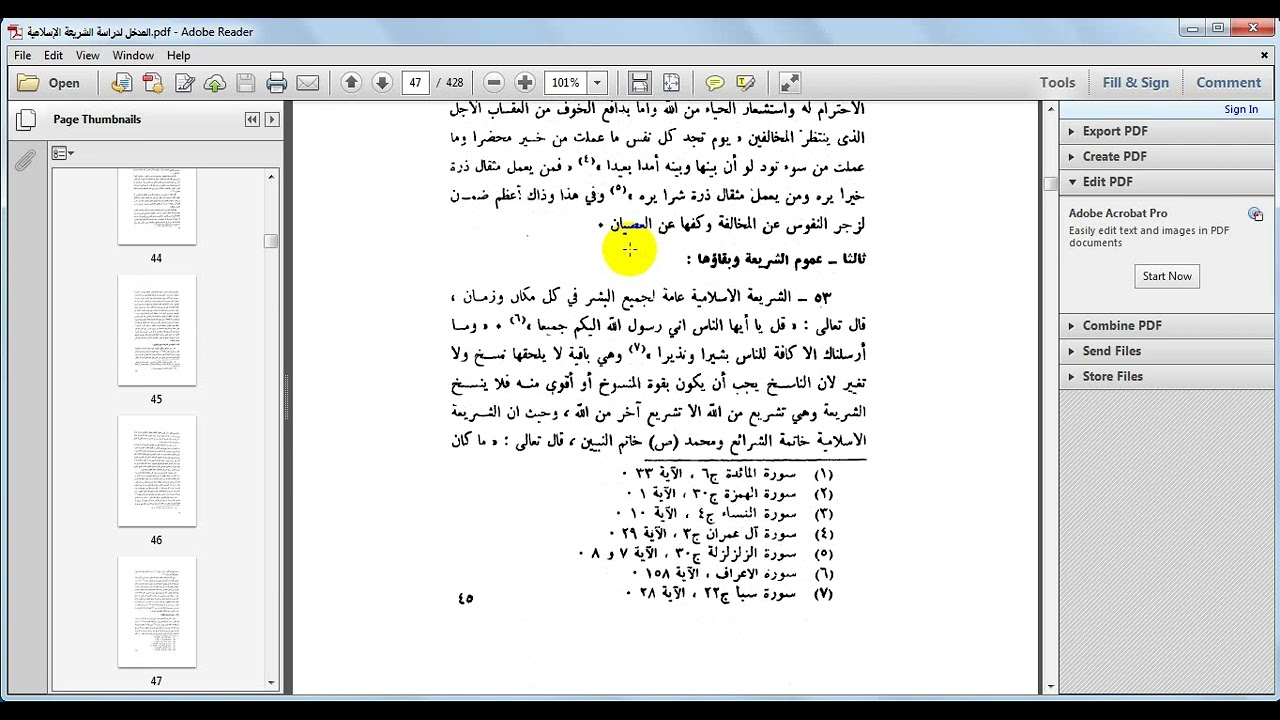Select page 45 thumbnail
This screenshot has width=1280, height=720.
(x=157, y=330)
